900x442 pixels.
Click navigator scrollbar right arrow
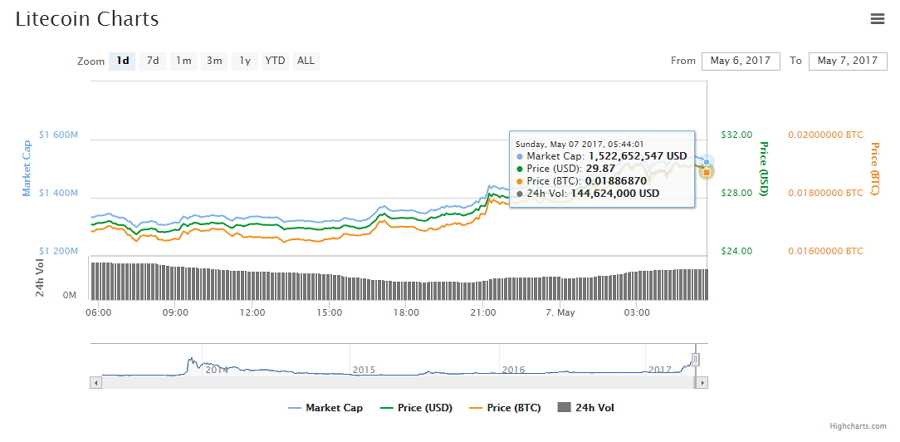tap(702, 382)
